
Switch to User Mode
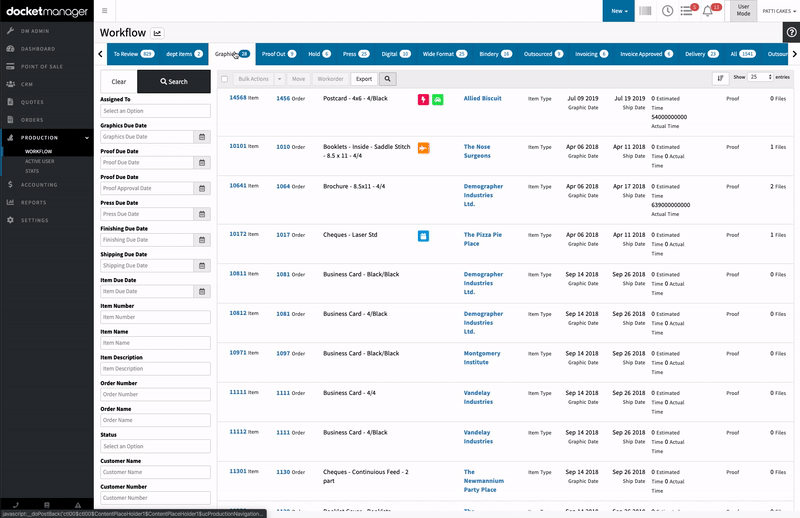point(743,10)
